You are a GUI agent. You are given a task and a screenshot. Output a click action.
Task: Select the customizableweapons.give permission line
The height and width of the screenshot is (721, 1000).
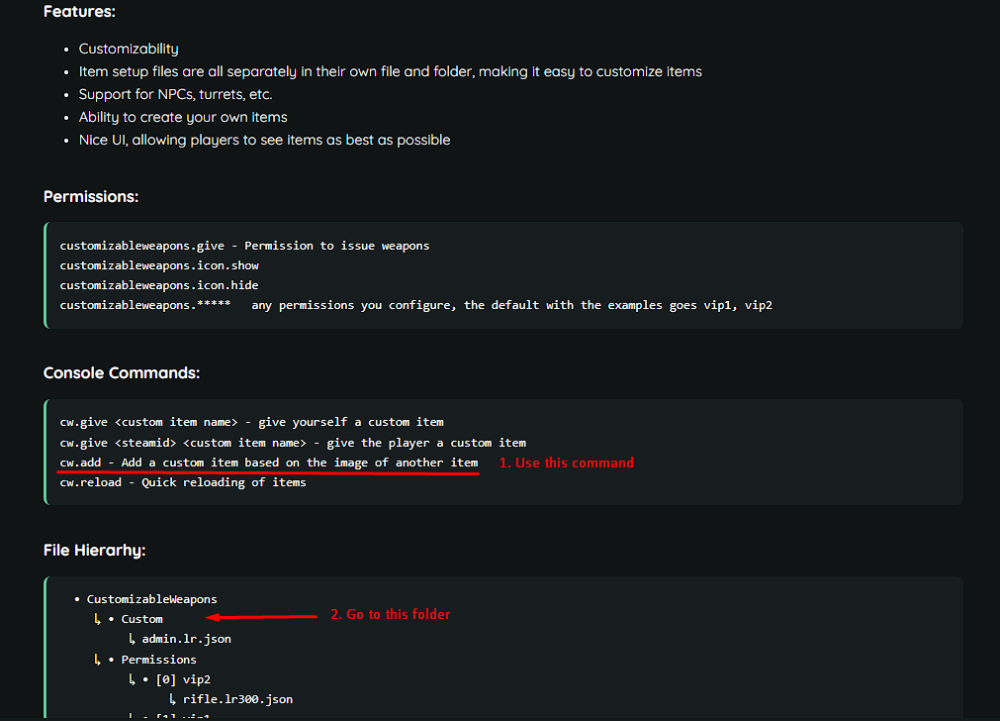point(244,246)
